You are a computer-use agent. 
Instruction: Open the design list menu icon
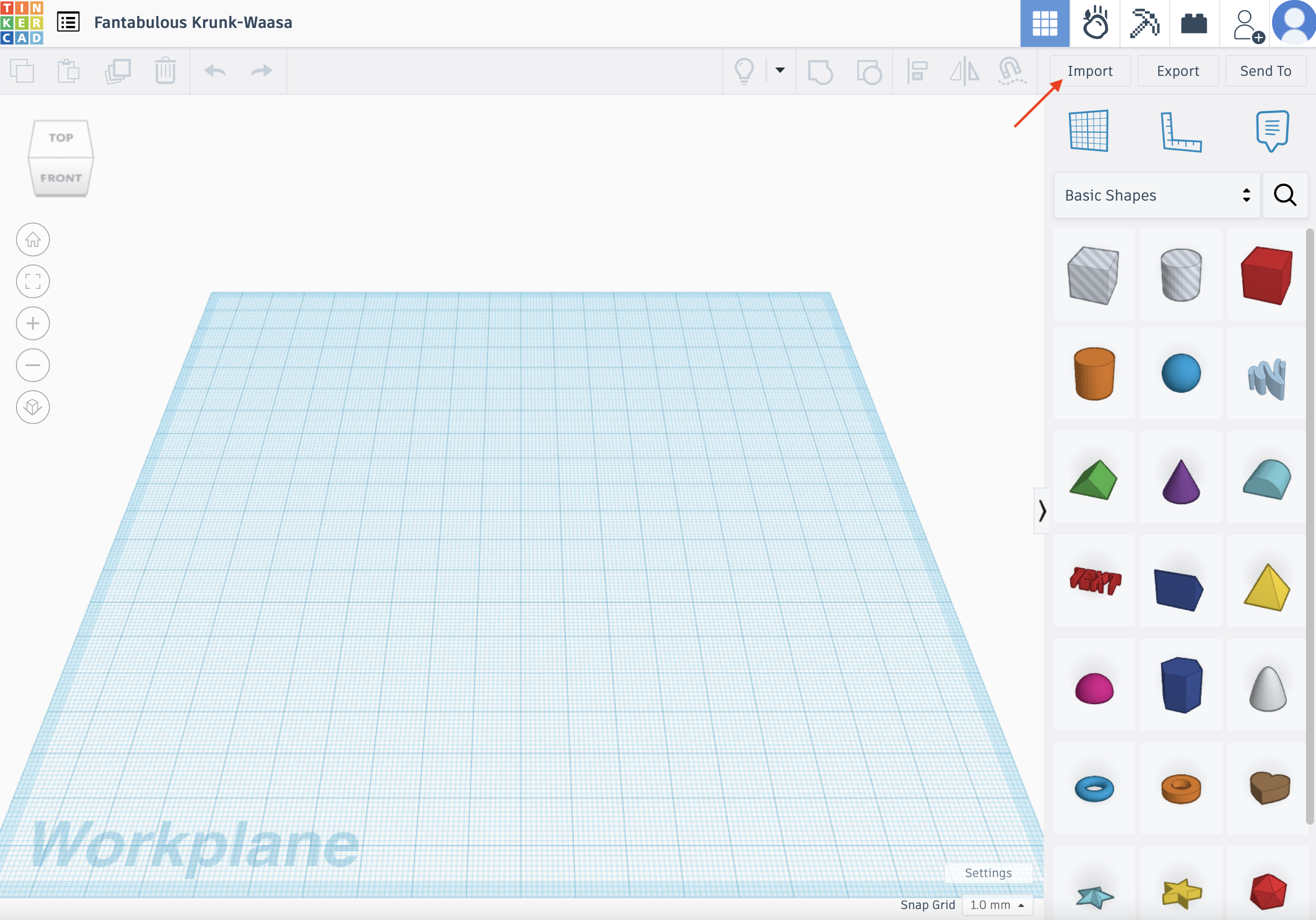pyautogui.click(x=68, y=22)
